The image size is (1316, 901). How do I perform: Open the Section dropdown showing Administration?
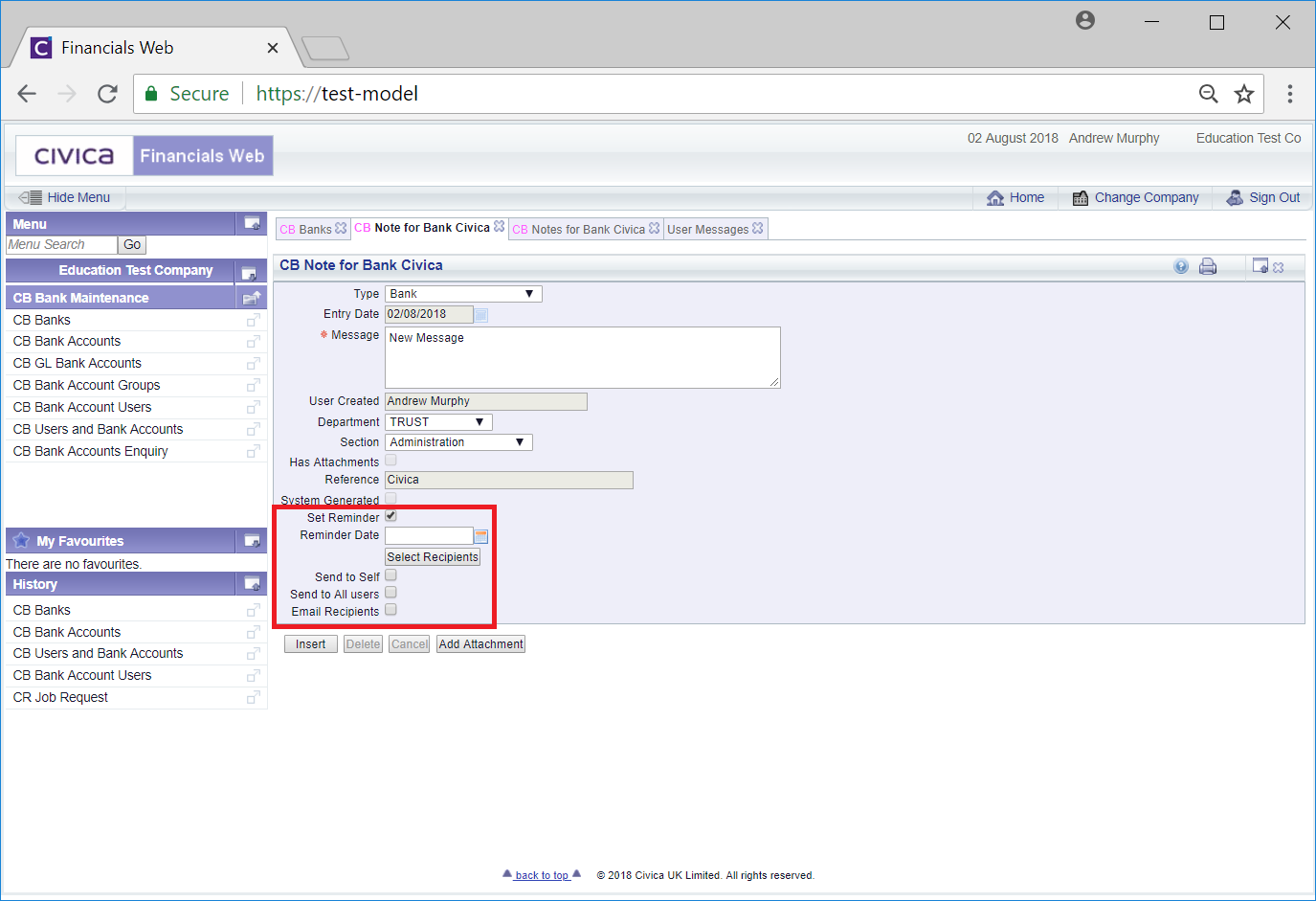pyautogui.click(x=458, y=442)
